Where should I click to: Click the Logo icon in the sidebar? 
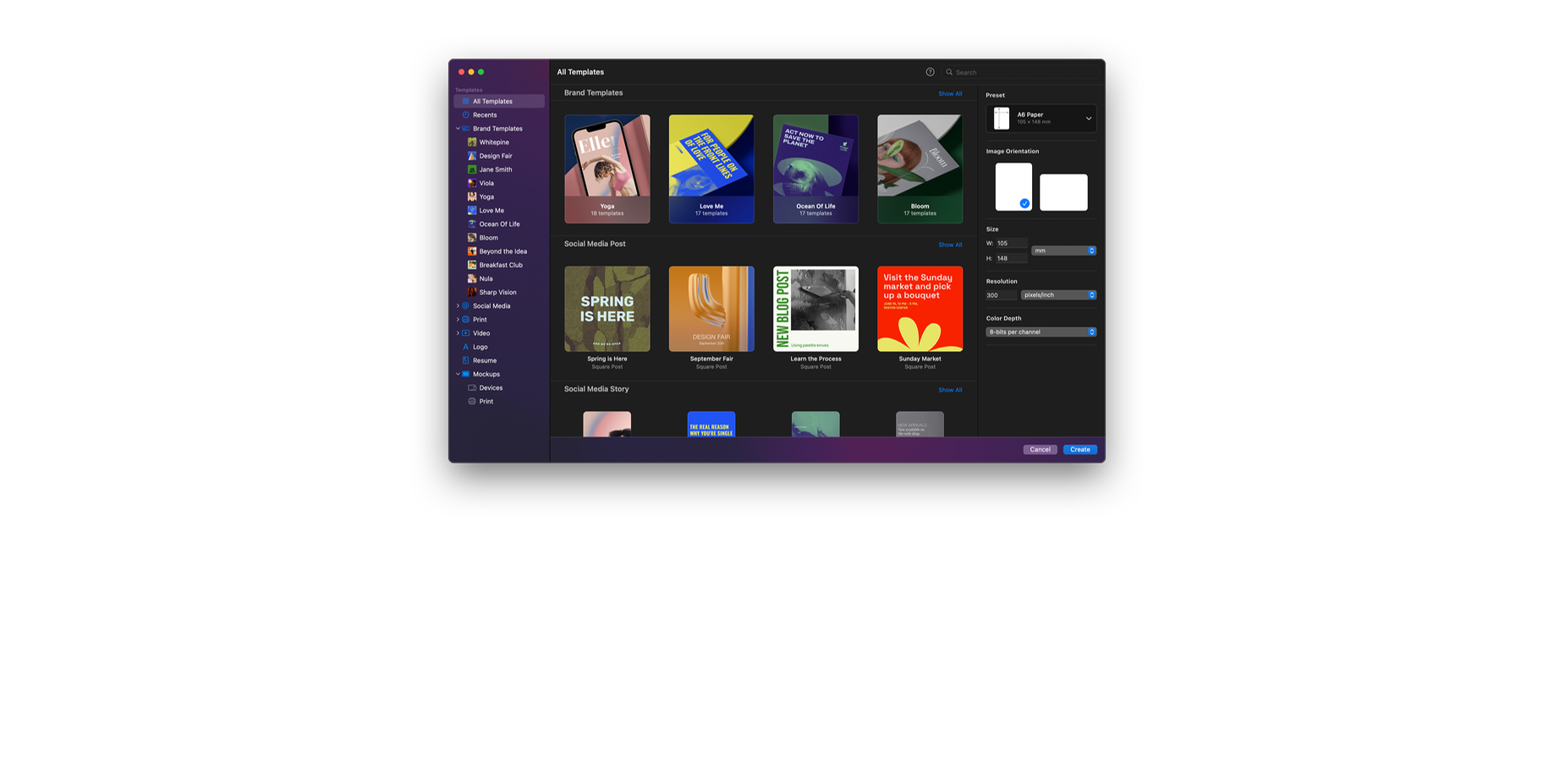465,347
